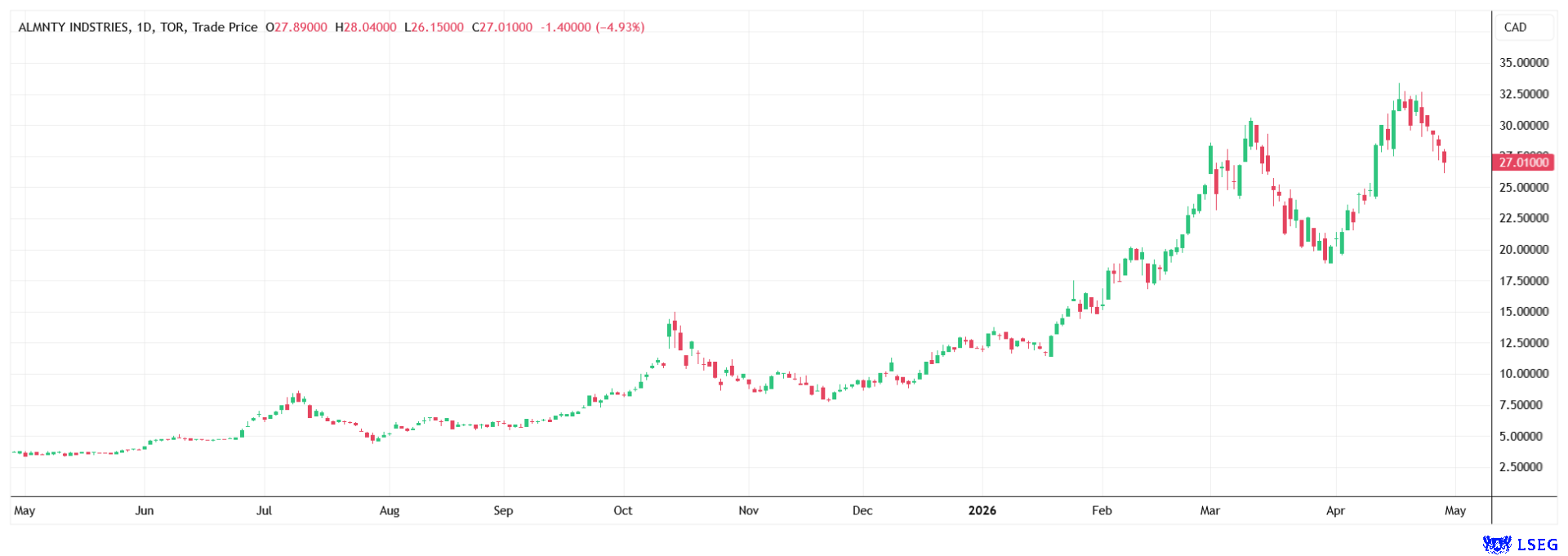Click the Oct label on the time axis
The width and height of the screenshot is (1568, 556).
[622, 510]
